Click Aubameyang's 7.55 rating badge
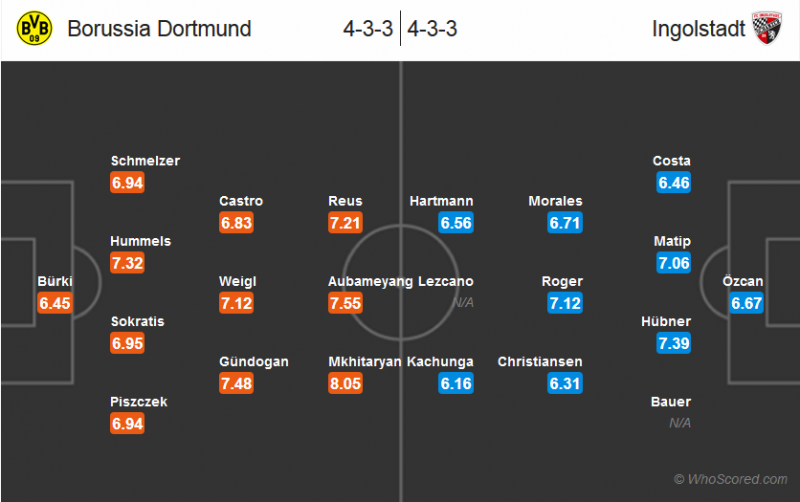 (x=346, y=304)
